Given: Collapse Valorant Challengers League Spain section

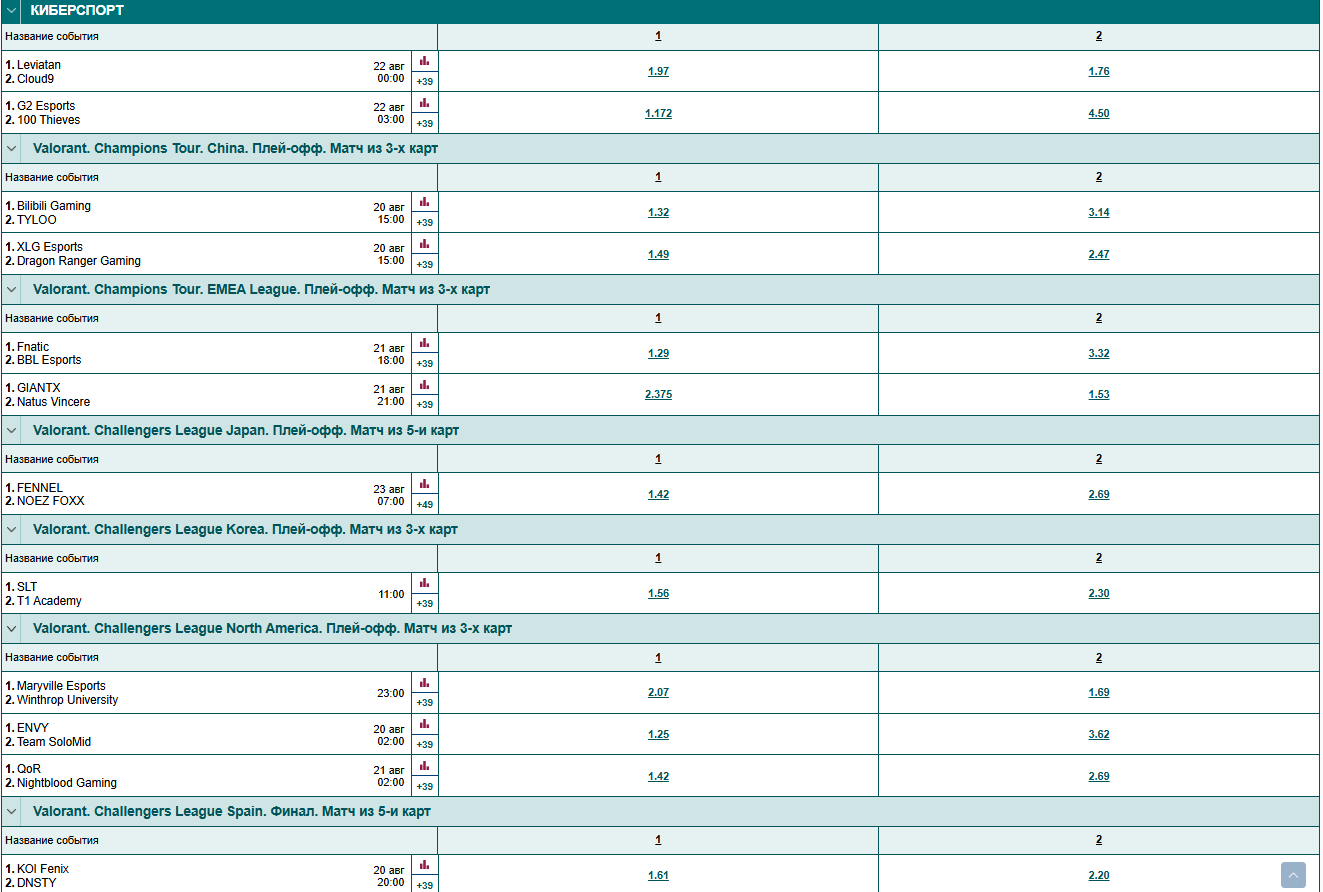Looking at the screenshot, I should coord(12,811).
